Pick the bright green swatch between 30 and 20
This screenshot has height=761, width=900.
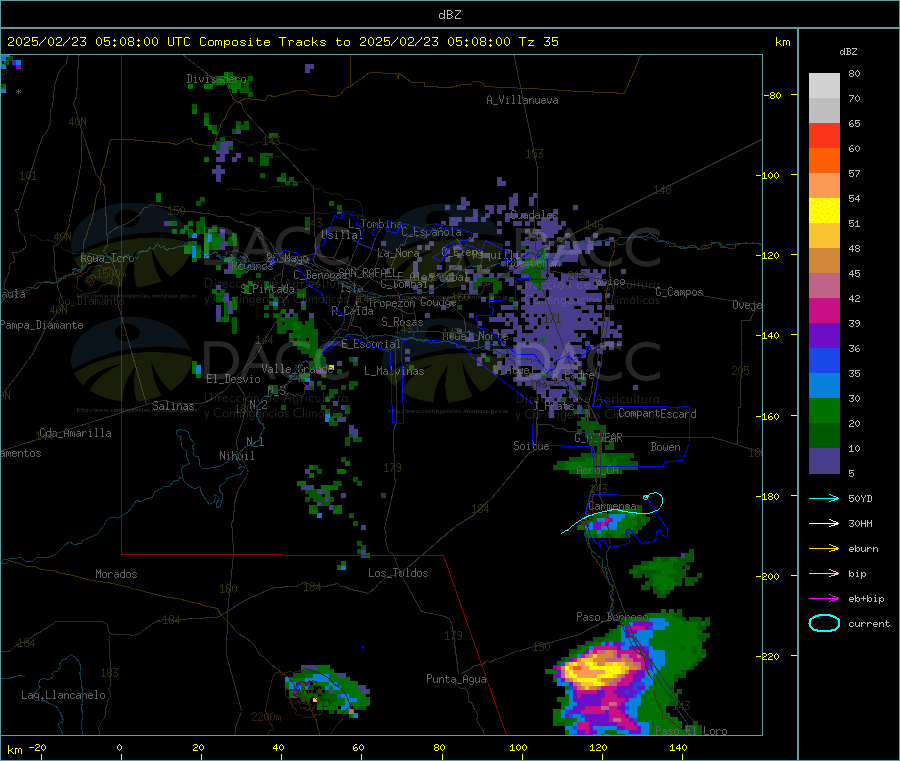tap(824, 410)
